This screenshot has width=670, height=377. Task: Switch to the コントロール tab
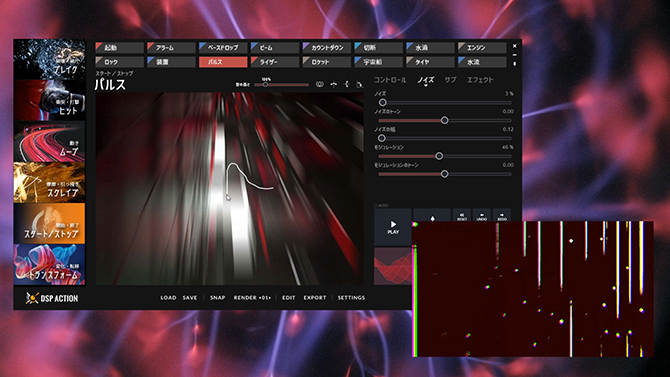coord(390,80)
